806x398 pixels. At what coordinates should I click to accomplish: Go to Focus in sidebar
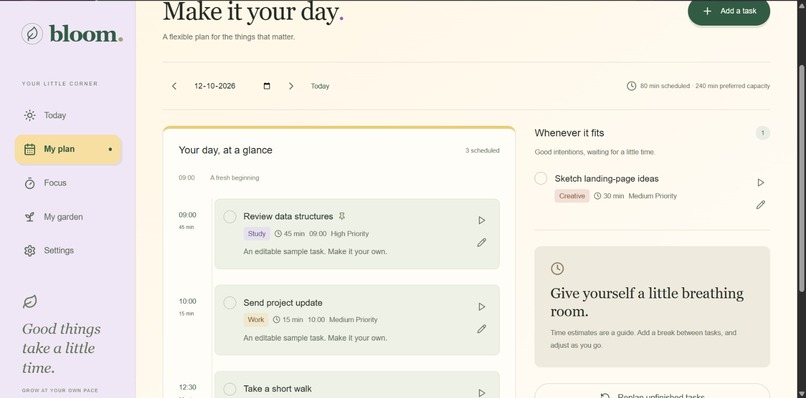point(68,183)
